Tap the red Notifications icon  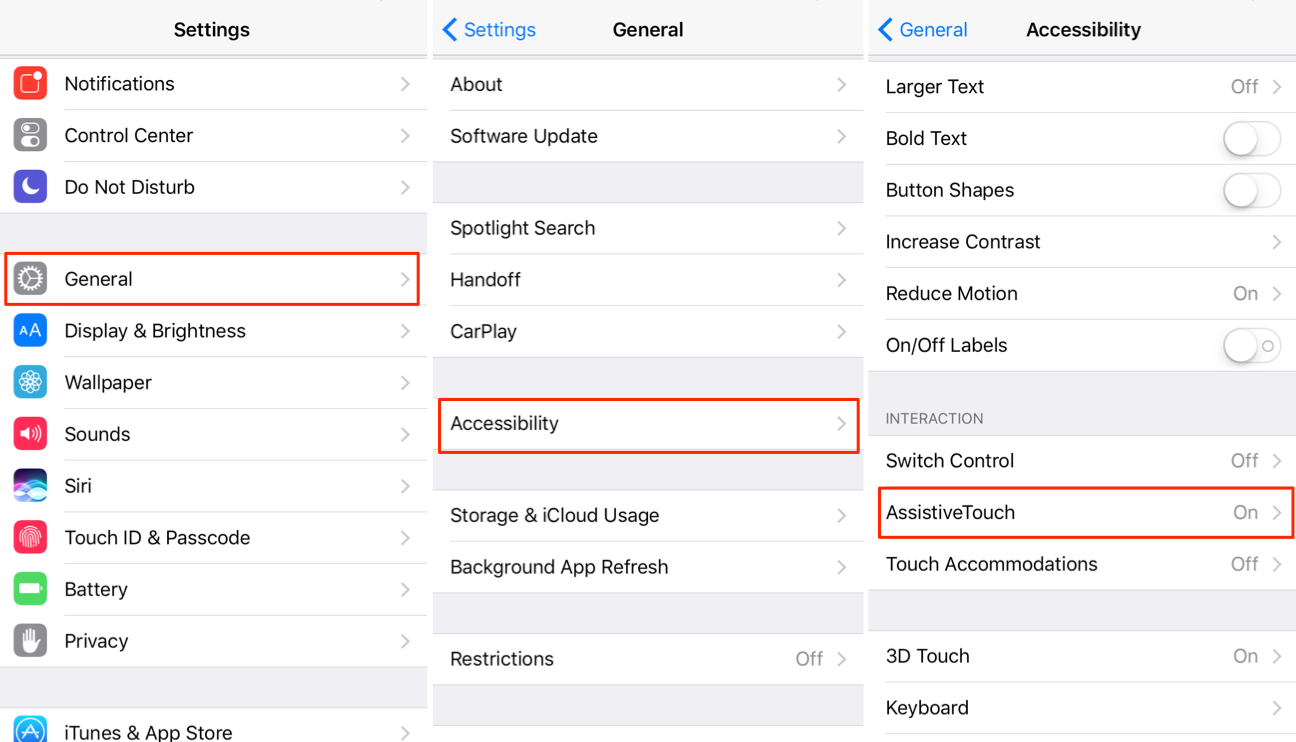[30, 84]
